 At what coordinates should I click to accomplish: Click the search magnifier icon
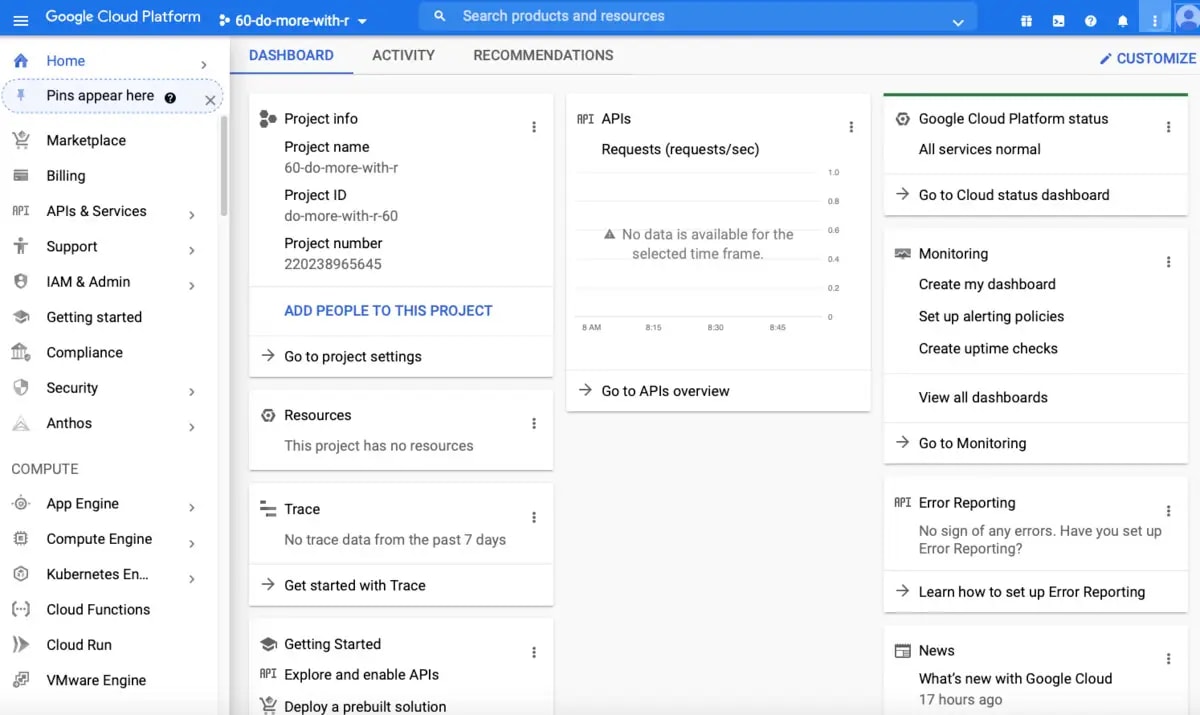tap(440, 17)
